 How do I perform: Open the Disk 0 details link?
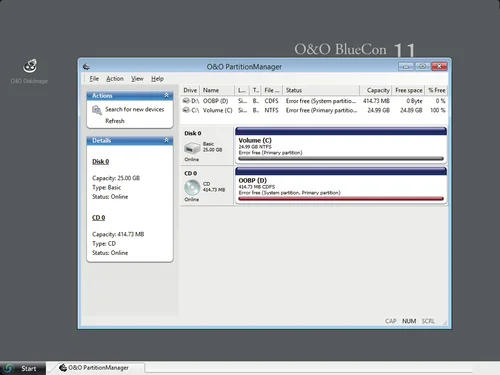[101, 161]
